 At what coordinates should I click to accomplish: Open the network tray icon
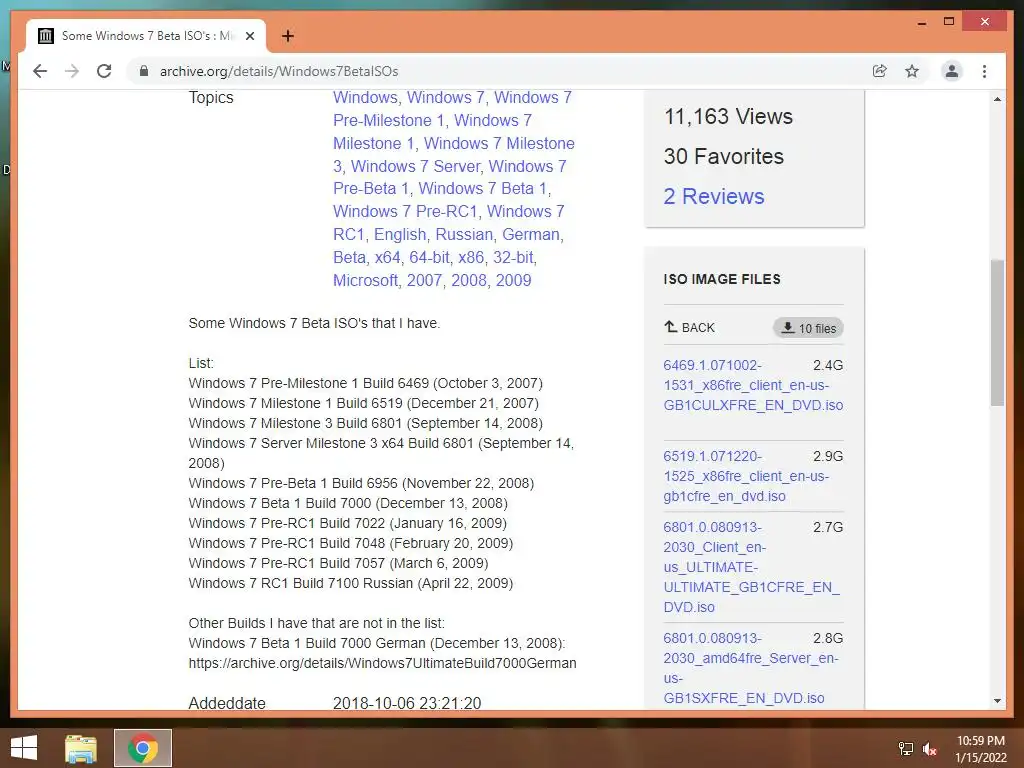906,749
